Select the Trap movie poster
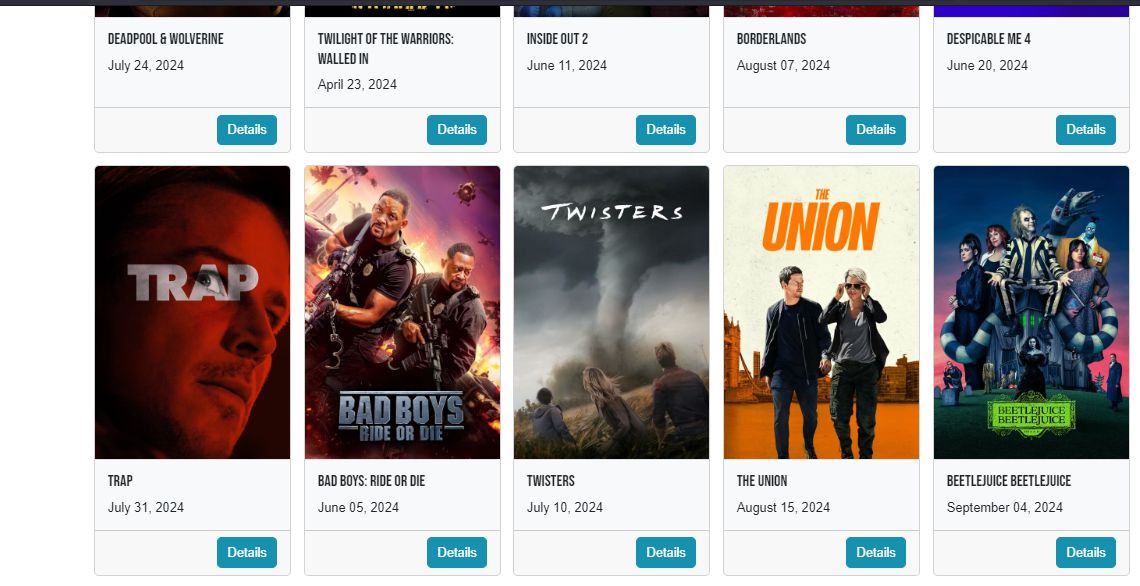Screen dimensions: 1140x586 193,313
